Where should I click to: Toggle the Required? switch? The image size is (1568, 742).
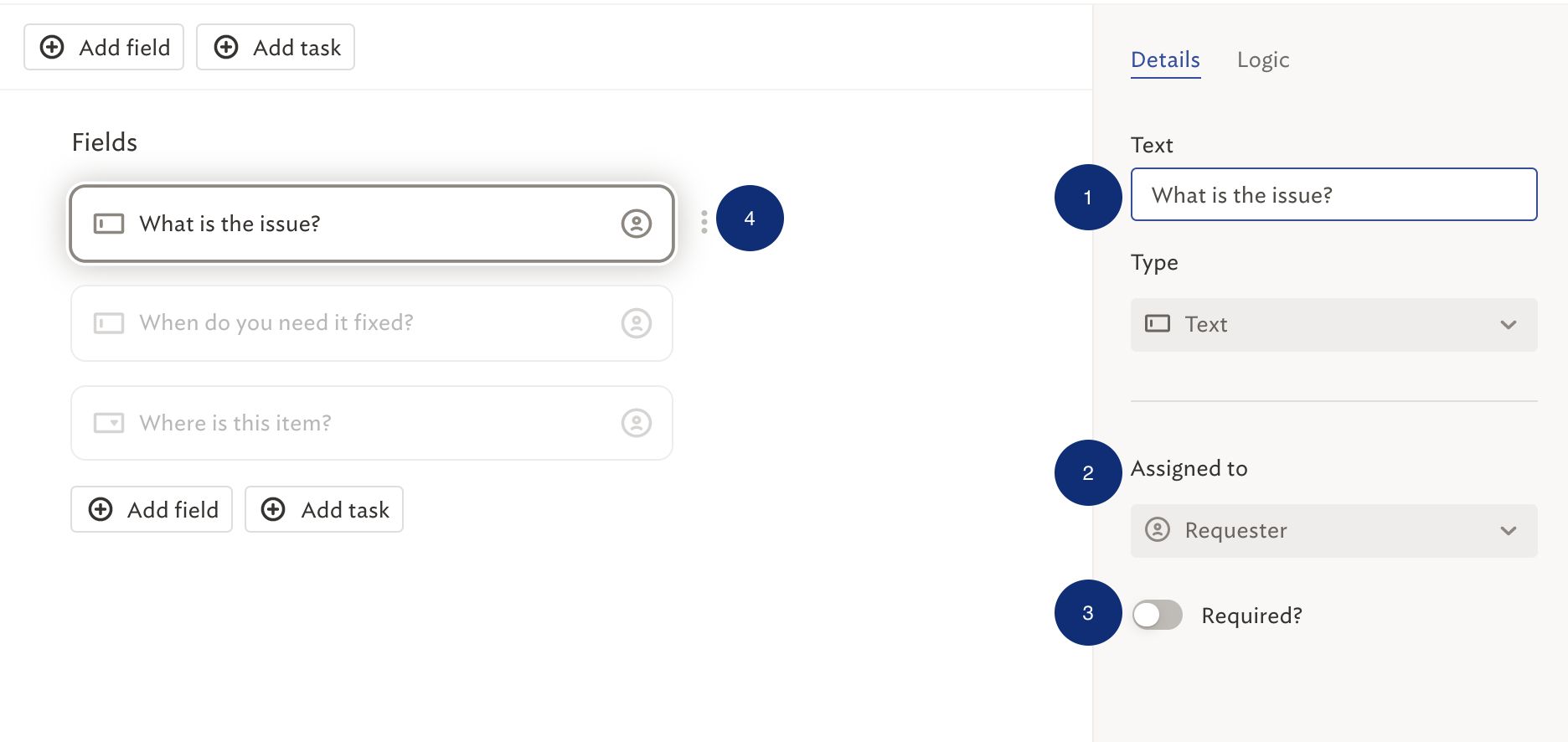coord(1157,615)
